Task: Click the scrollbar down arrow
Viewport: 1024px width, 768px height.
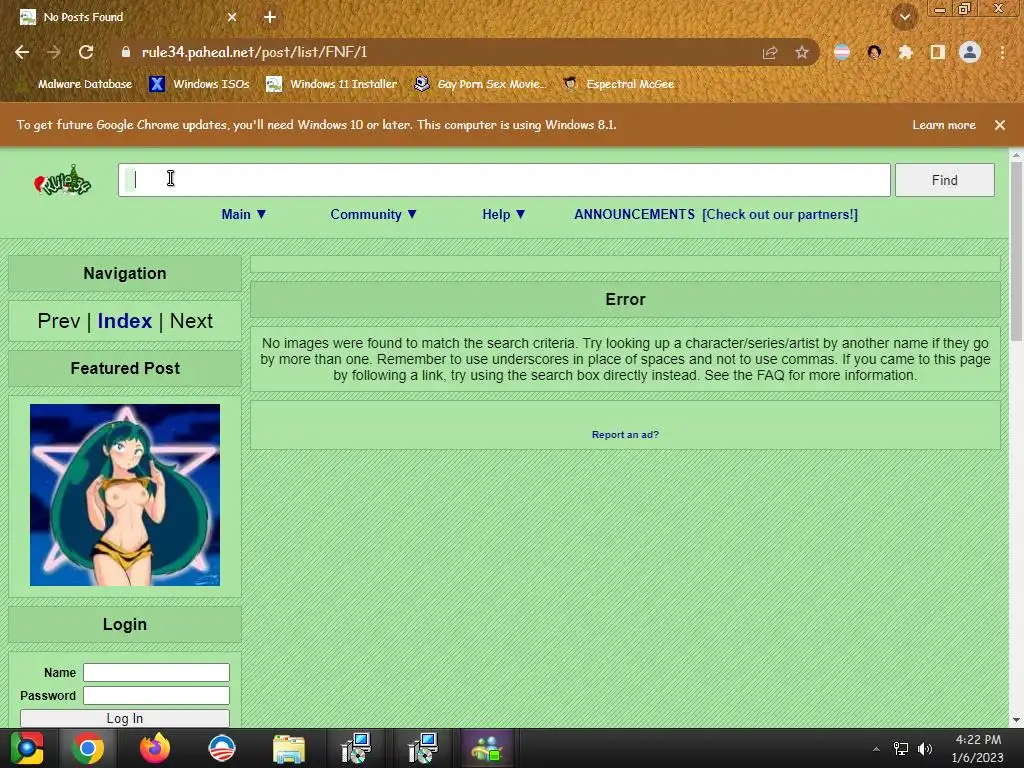Action: click(1016, 720)
